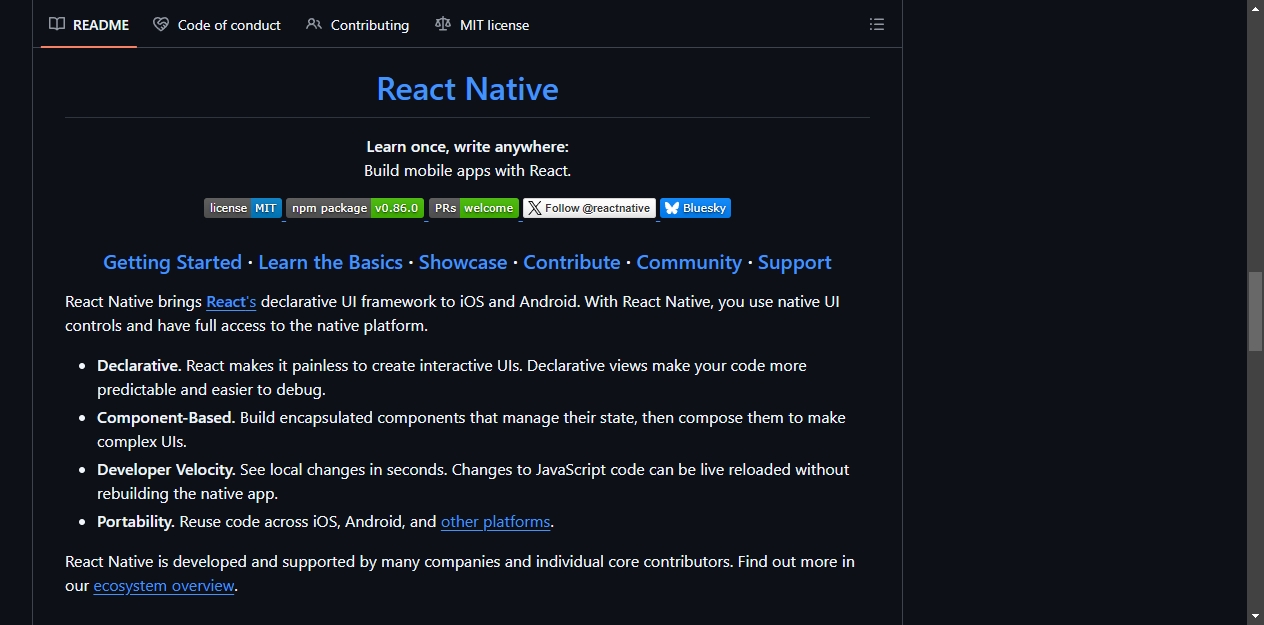View the MIT license tab
Viewport: 1264px width, 625px height.
point(482,24)
